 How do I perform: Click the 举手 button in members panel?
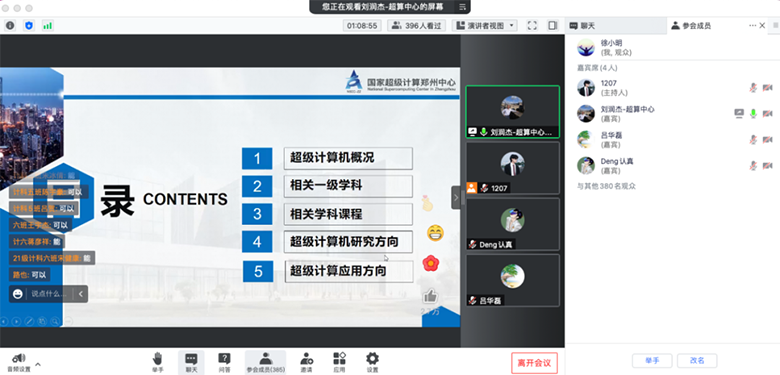[652, 361]
